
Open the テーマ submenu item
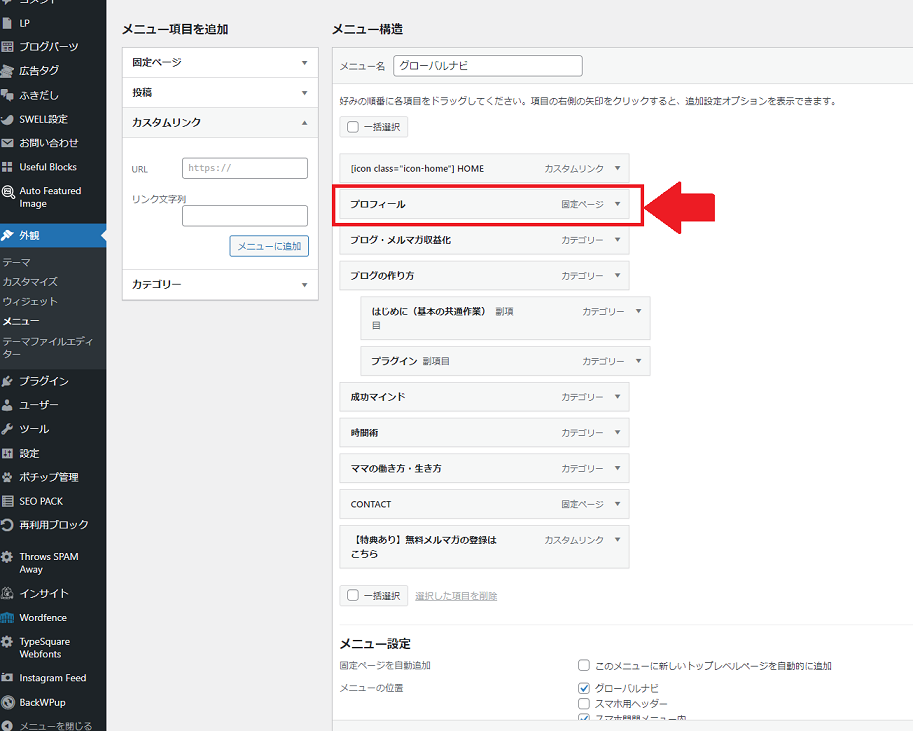[16, 262]
